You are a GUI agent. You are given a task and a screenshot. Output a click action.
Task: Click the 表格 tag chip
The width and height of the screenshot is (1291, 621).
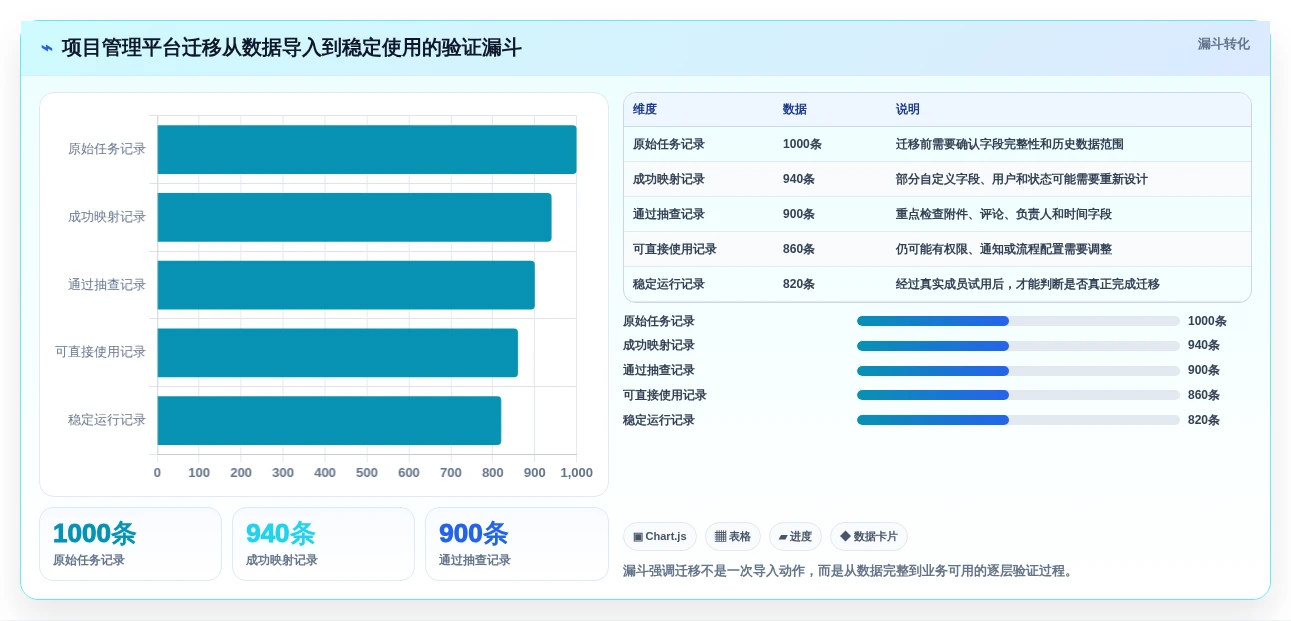point(733,537)
